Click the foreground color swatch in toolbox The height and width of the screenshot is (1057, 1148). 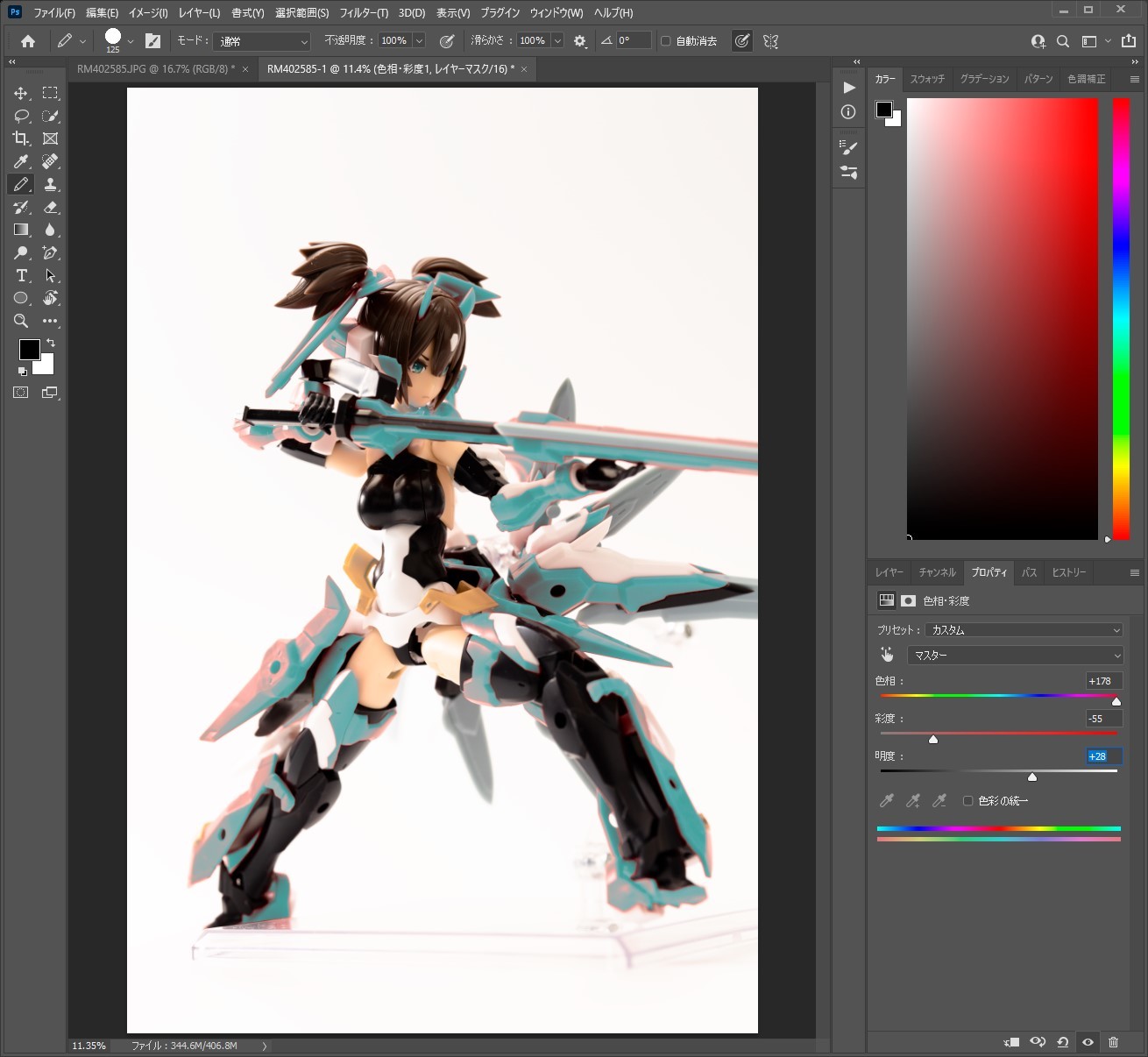[x=29, y=349]
